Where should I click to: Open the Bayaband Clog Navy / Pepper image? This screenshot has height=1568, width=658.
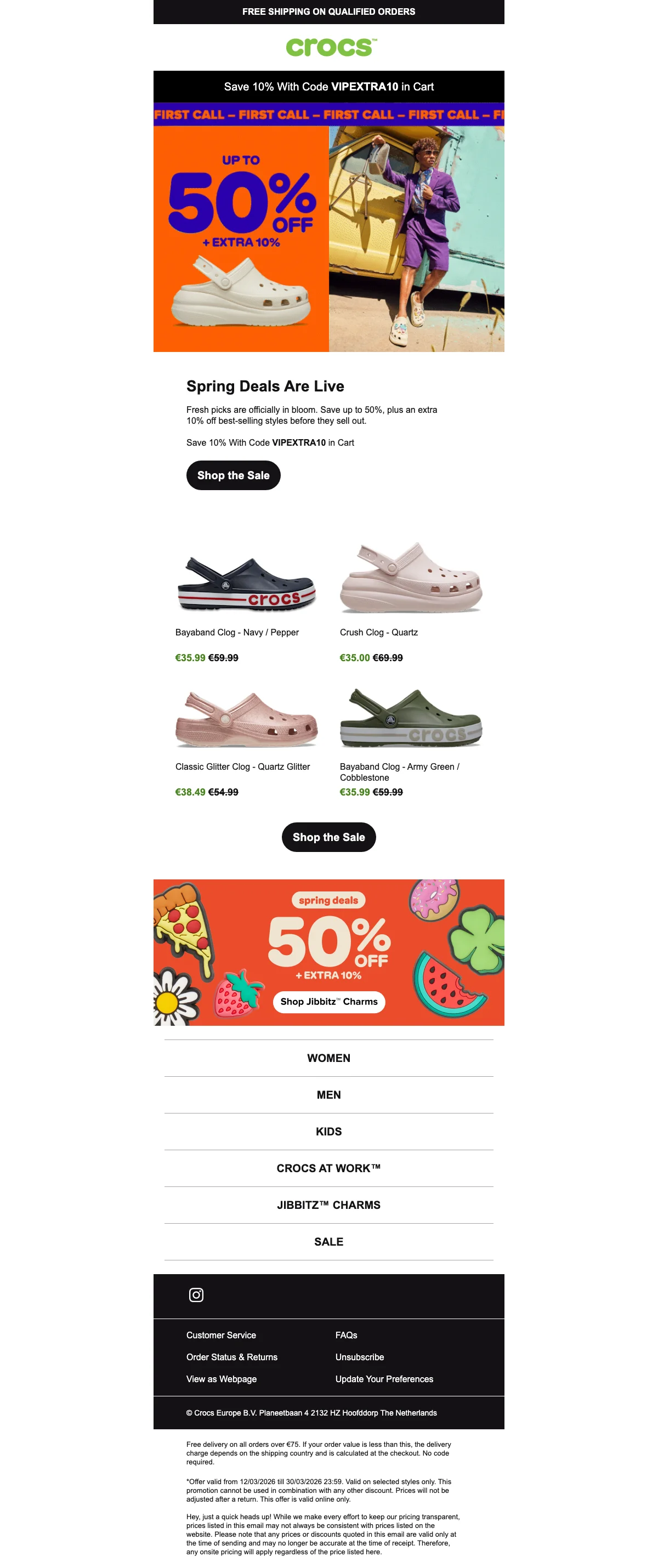(x=247, y=583)
